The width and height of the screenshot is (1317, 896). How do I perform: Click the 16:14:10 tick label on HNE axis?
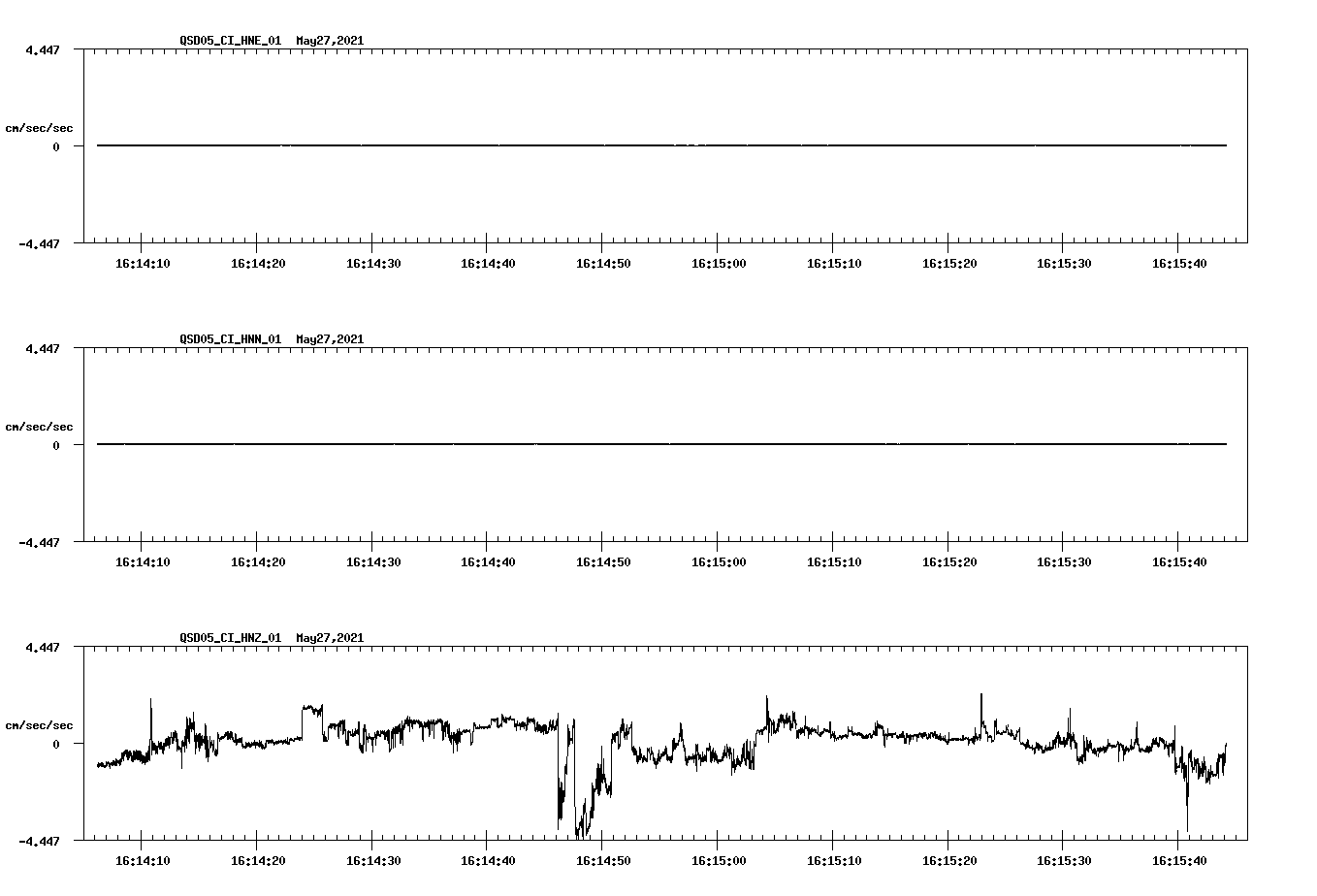coord(144,262)
